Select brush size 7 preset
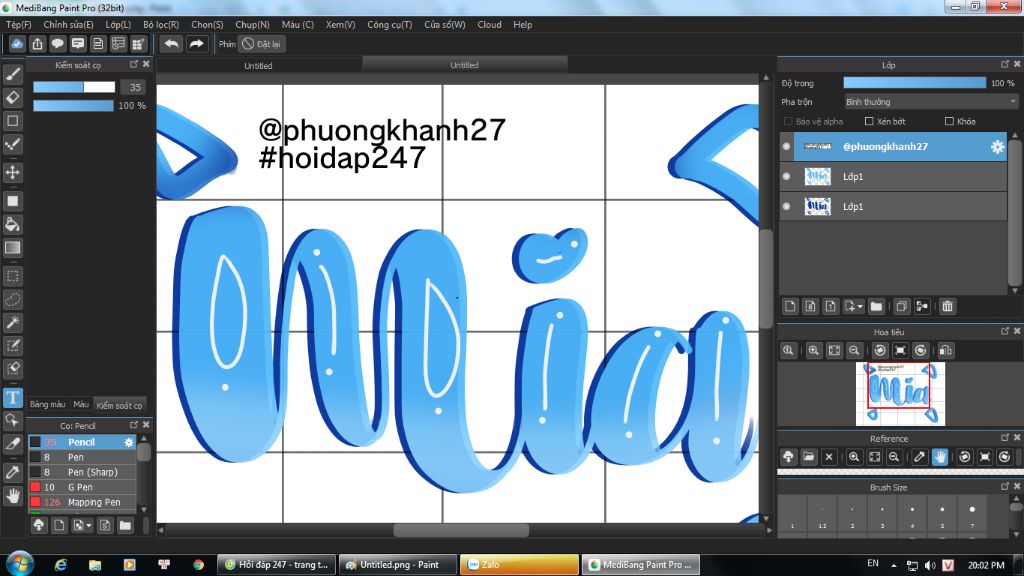 (x=972, y=514)
